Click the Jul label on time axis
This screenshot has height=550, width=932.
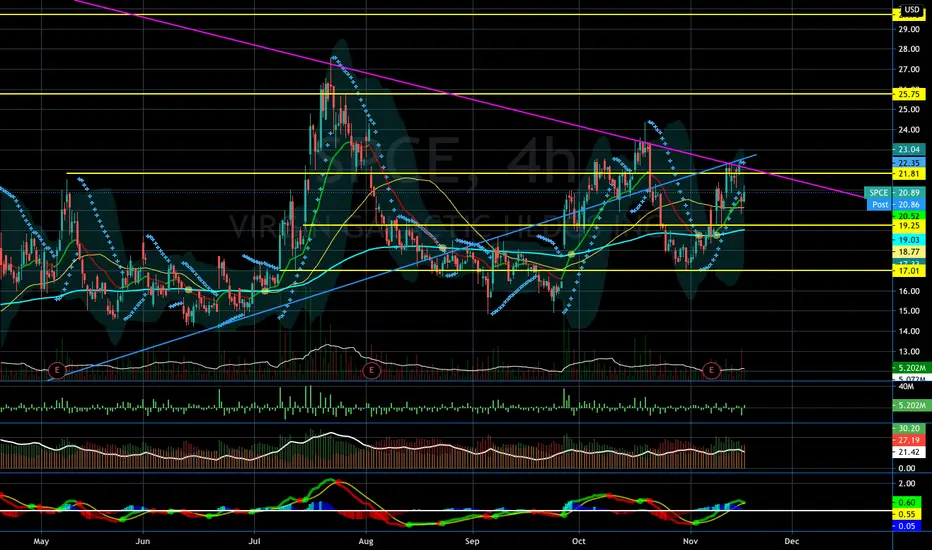point(254,541)
